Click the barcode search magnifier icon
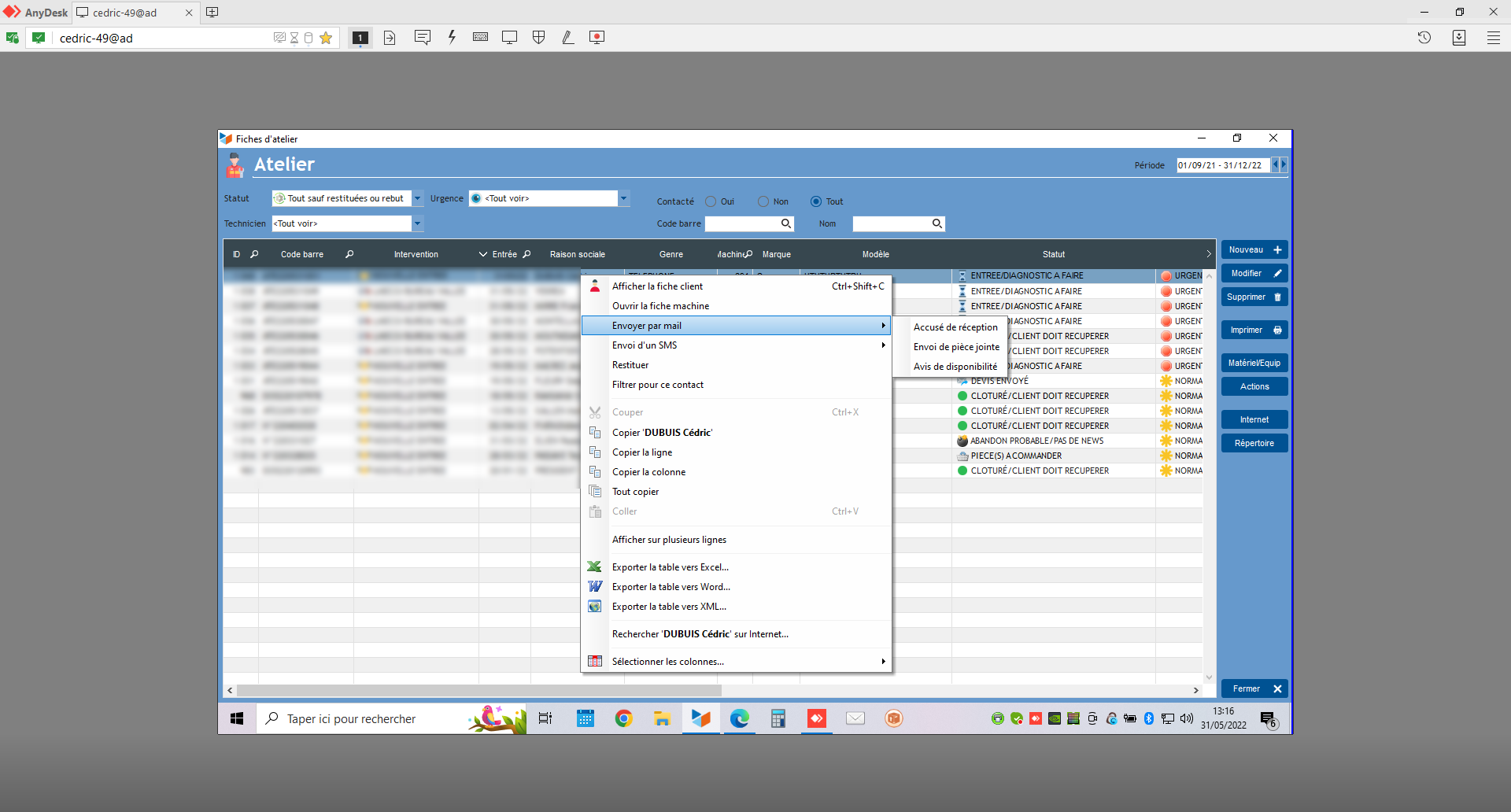The width and height of the screenshot is (1511, 812). [785, 223]
